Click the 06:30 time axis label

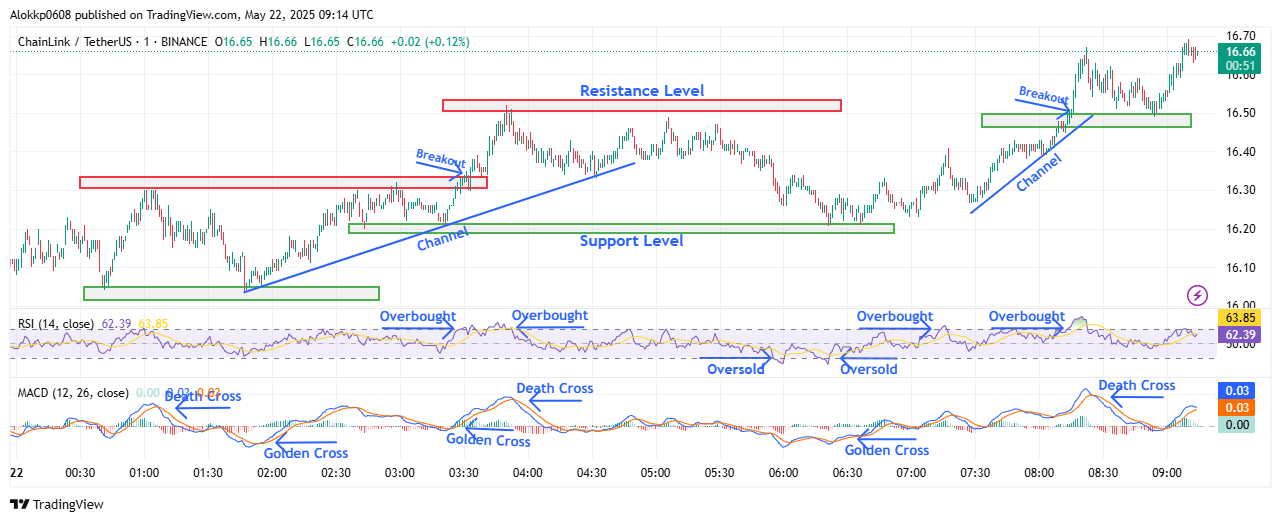[847, 472]
